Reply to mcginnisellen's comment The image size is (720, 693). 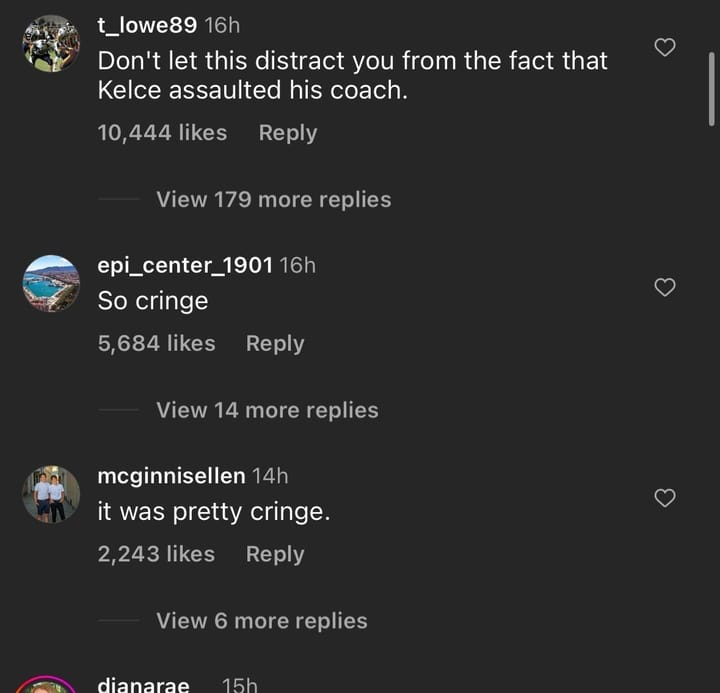click(x=274, y=554)
